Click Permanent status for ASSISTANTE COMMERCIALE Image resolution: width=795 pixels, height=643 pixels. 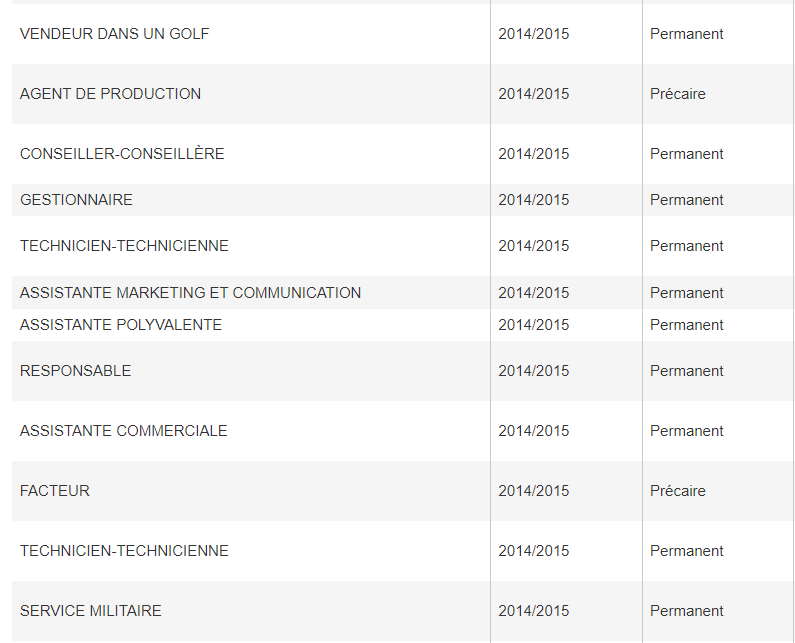coord(686,431)
